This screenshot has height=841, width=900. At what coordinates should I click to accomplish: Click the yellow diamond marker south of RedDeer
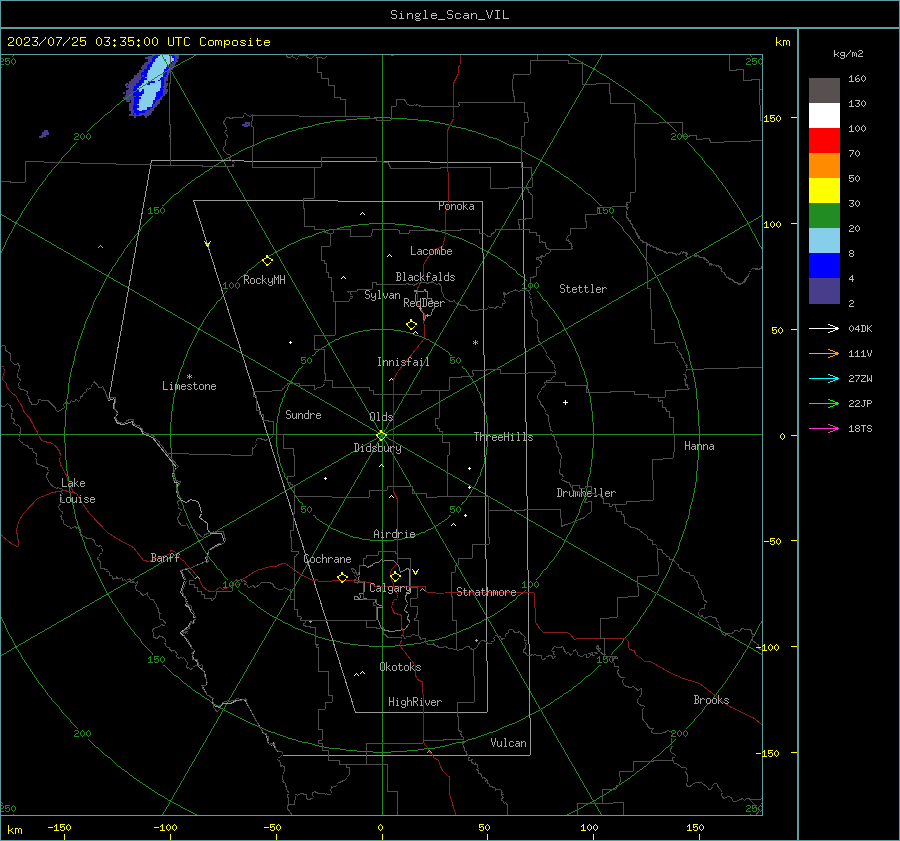click(411, 325)
